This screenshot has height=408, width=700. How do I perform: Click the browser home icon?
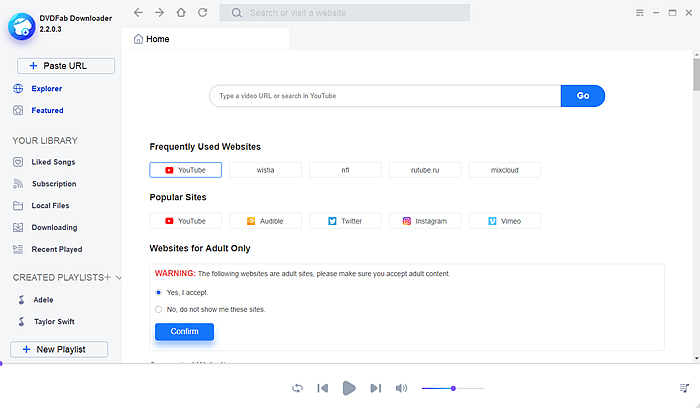(x=181, y=13)
